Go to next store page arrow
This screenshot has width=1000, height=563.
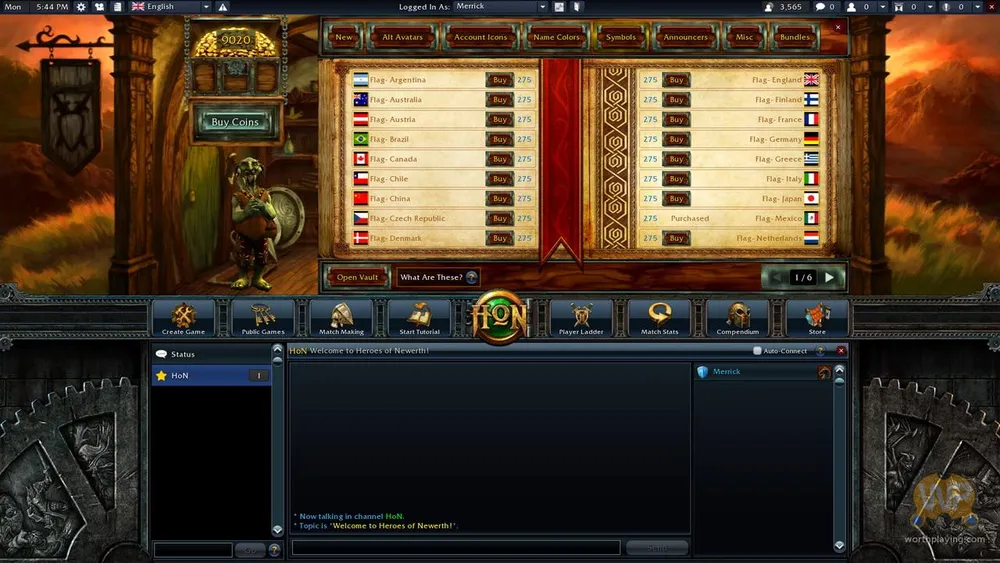point(830,277)
